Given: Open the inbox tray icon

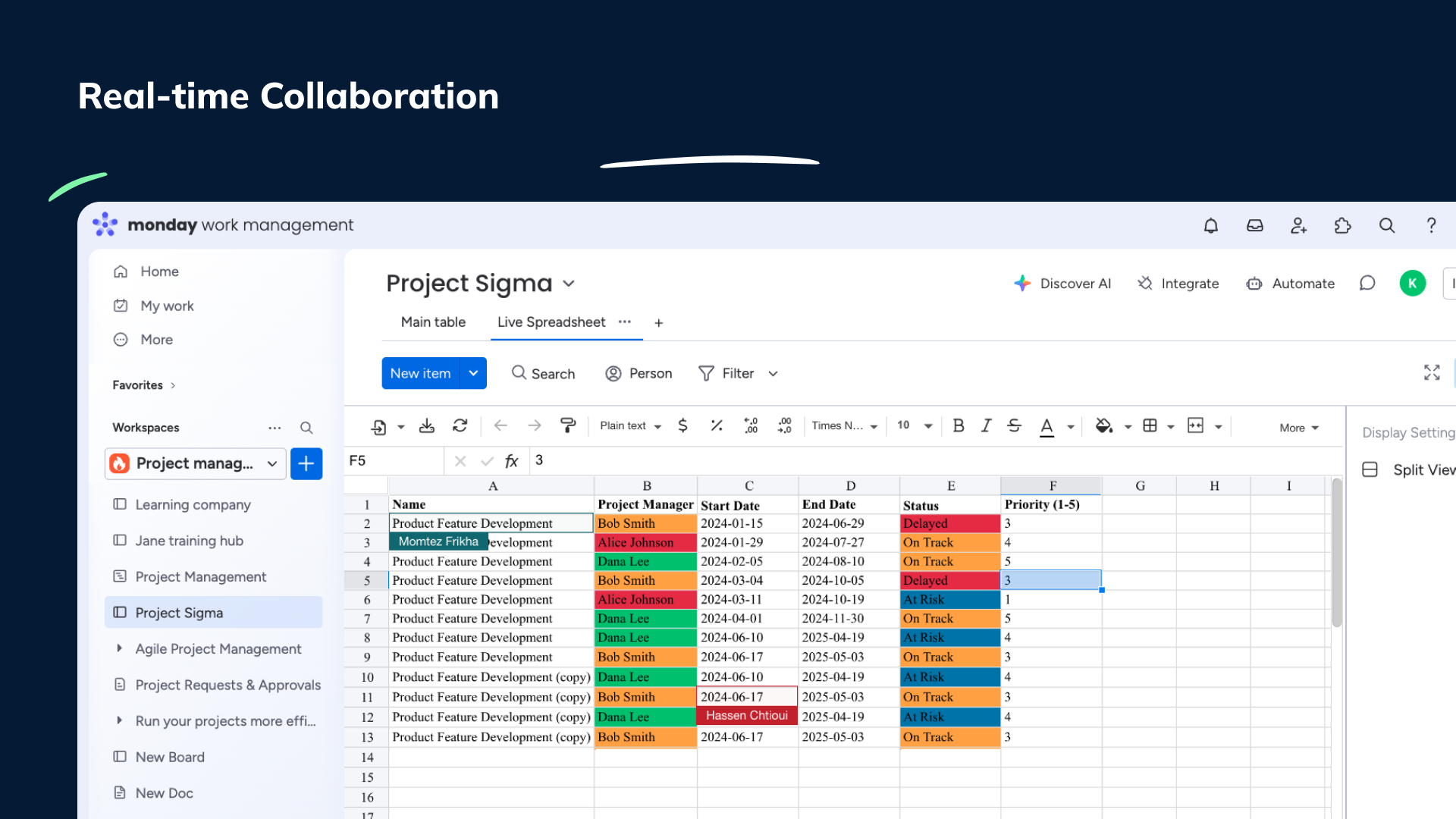Looking at the screenshot, I should 1255,225.
